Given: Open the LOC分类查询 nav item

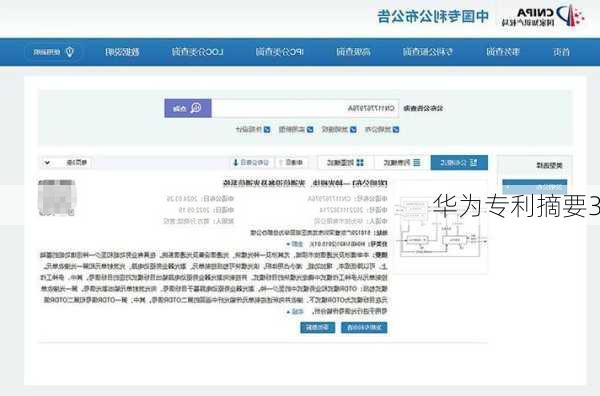Looking at the screenshot, I should pyautogui.click(x=197, y=52).
